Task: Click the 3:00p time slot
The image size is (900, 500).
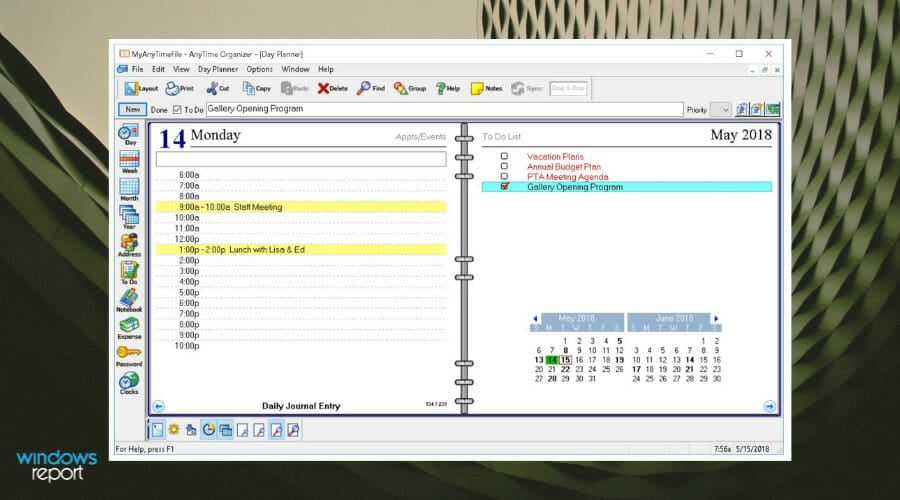Action: point(301,271)
